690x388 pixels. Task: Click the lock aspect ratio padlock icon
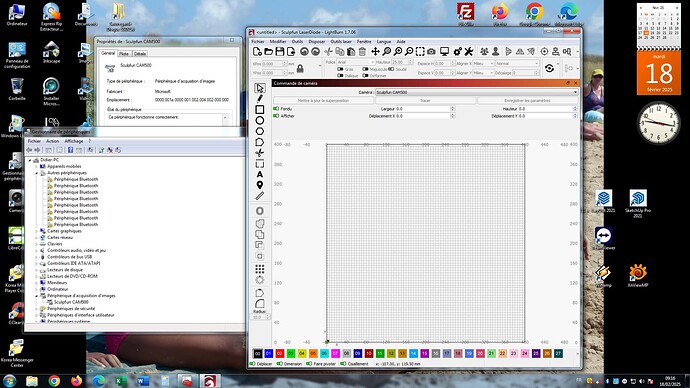(x=300, y=69)
